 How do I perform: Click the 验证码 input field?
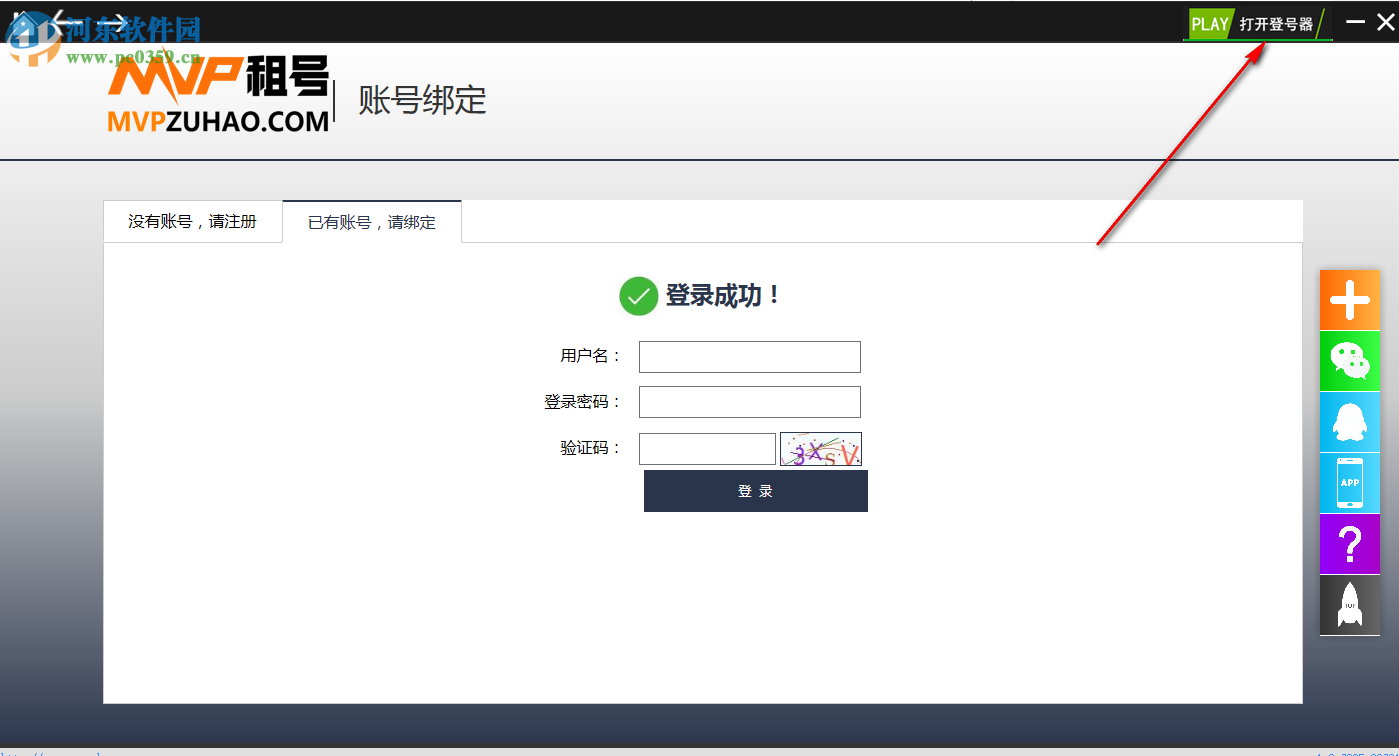click(707, 448)
